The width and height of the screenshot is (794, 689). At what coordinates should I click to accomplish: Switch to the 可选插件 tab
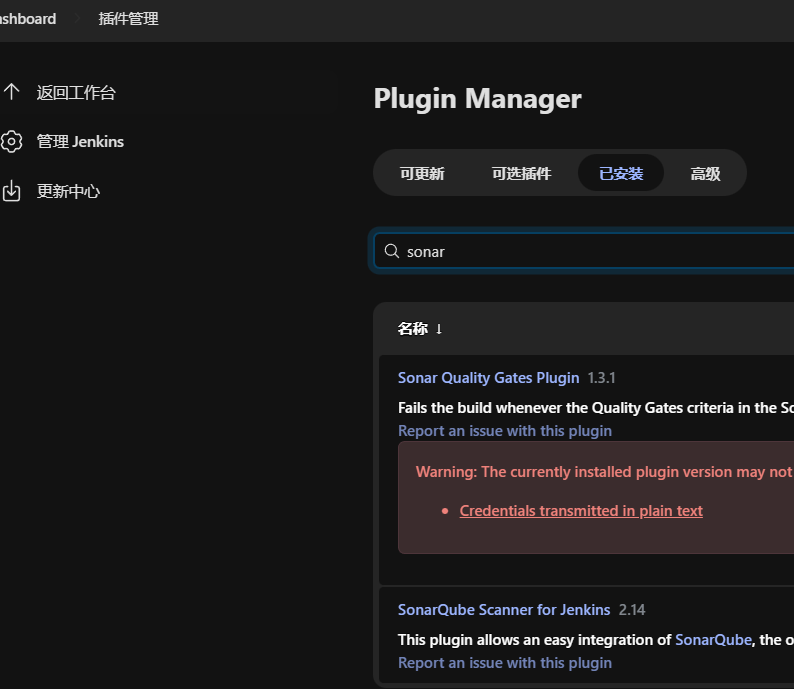521,173
